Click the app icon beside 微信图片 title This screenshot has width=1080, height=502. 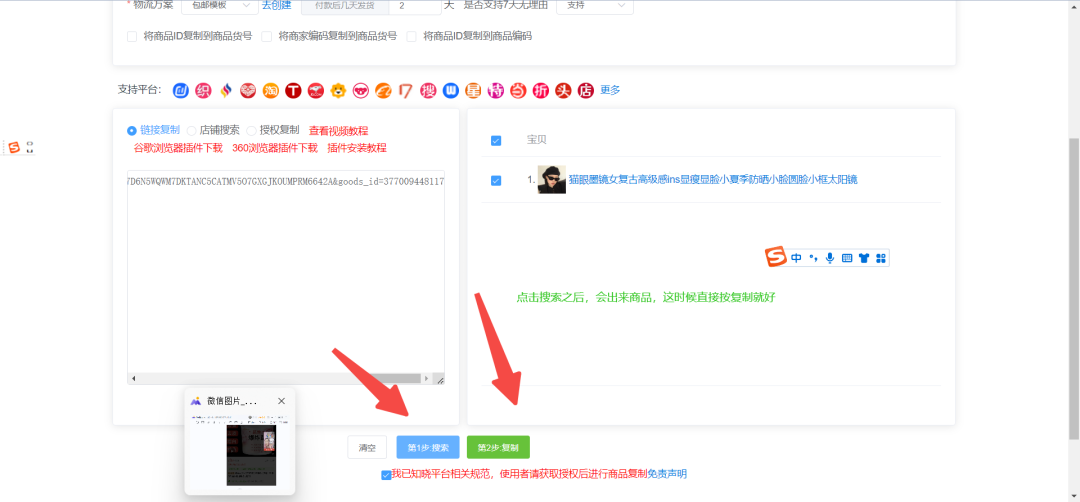(x=196, y=401)
